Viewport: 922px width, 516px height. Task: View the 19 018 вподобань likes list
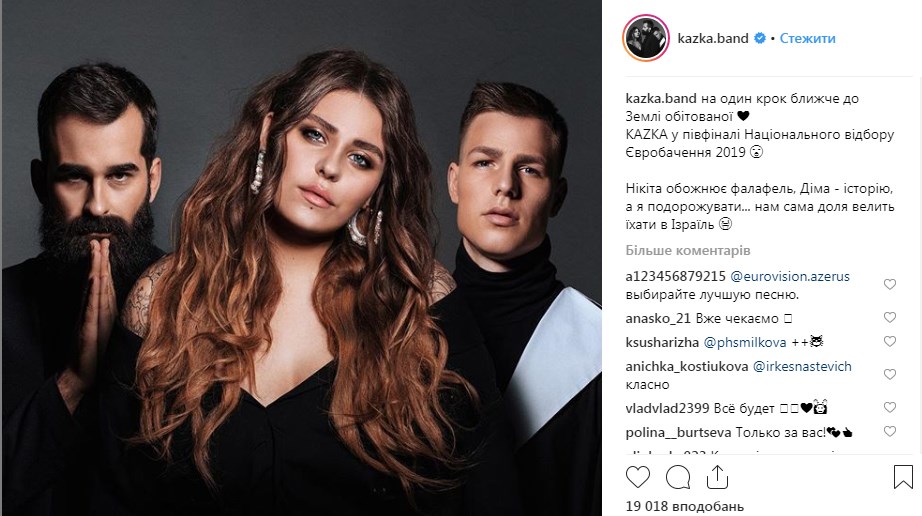click(684, 506)
